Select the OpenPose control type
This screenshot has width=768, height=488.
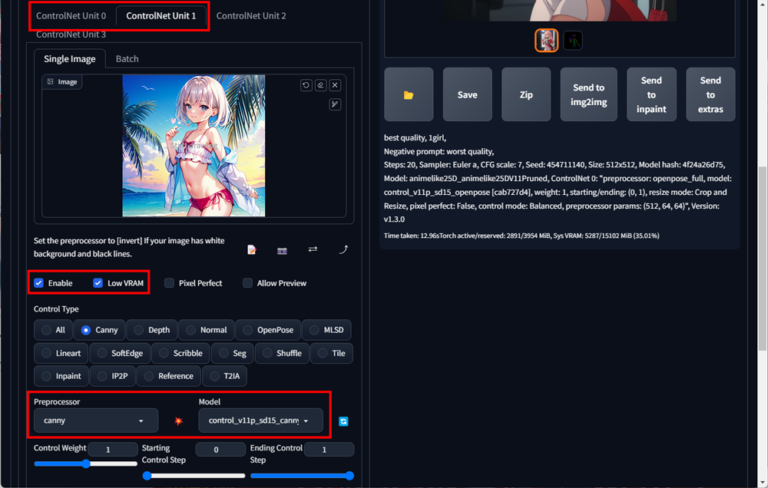(x=267, y=329)
